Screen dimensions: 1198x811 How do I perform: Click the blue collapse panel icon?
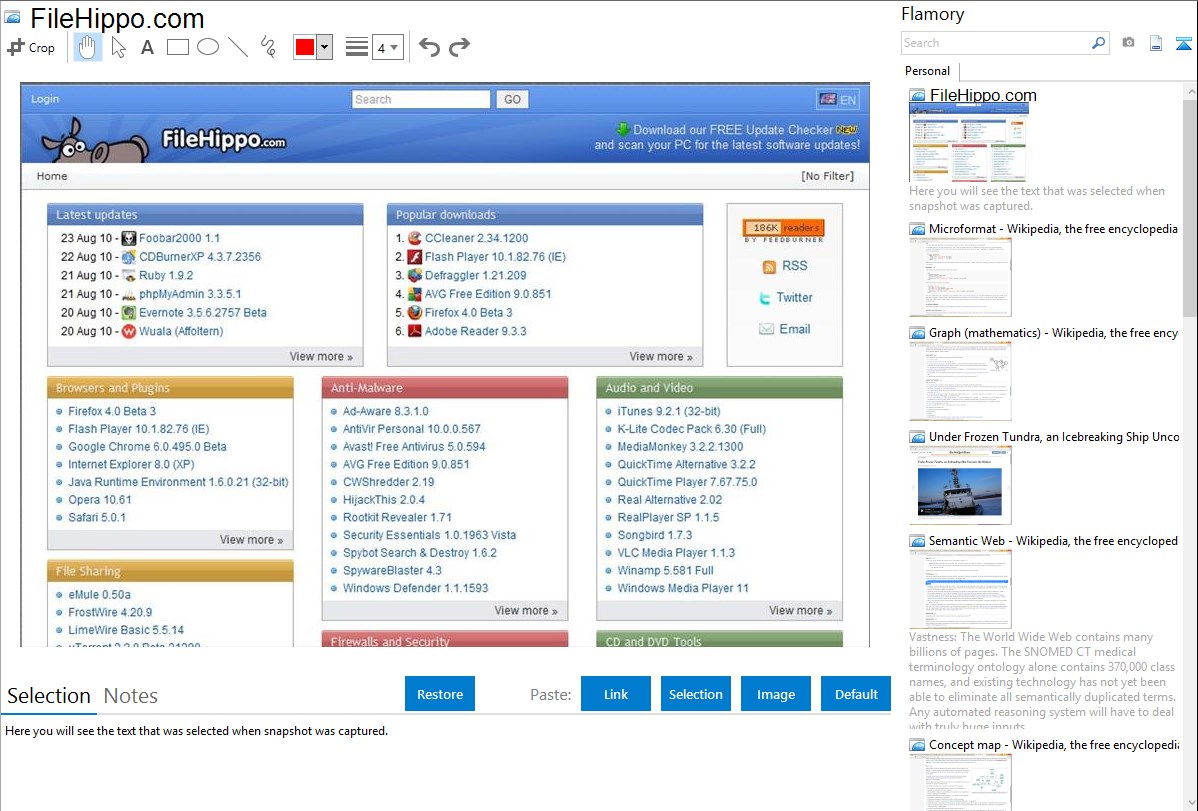(x=1183, y=43)
